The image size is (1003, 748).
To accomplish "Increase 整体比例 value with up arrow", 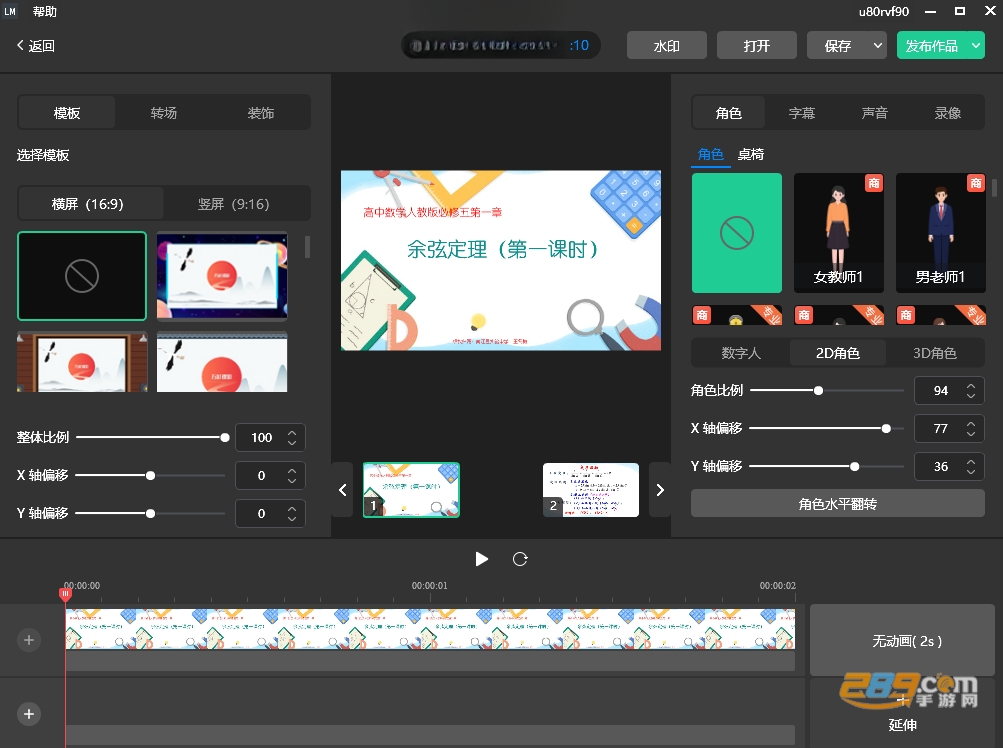I will [292, 433].
